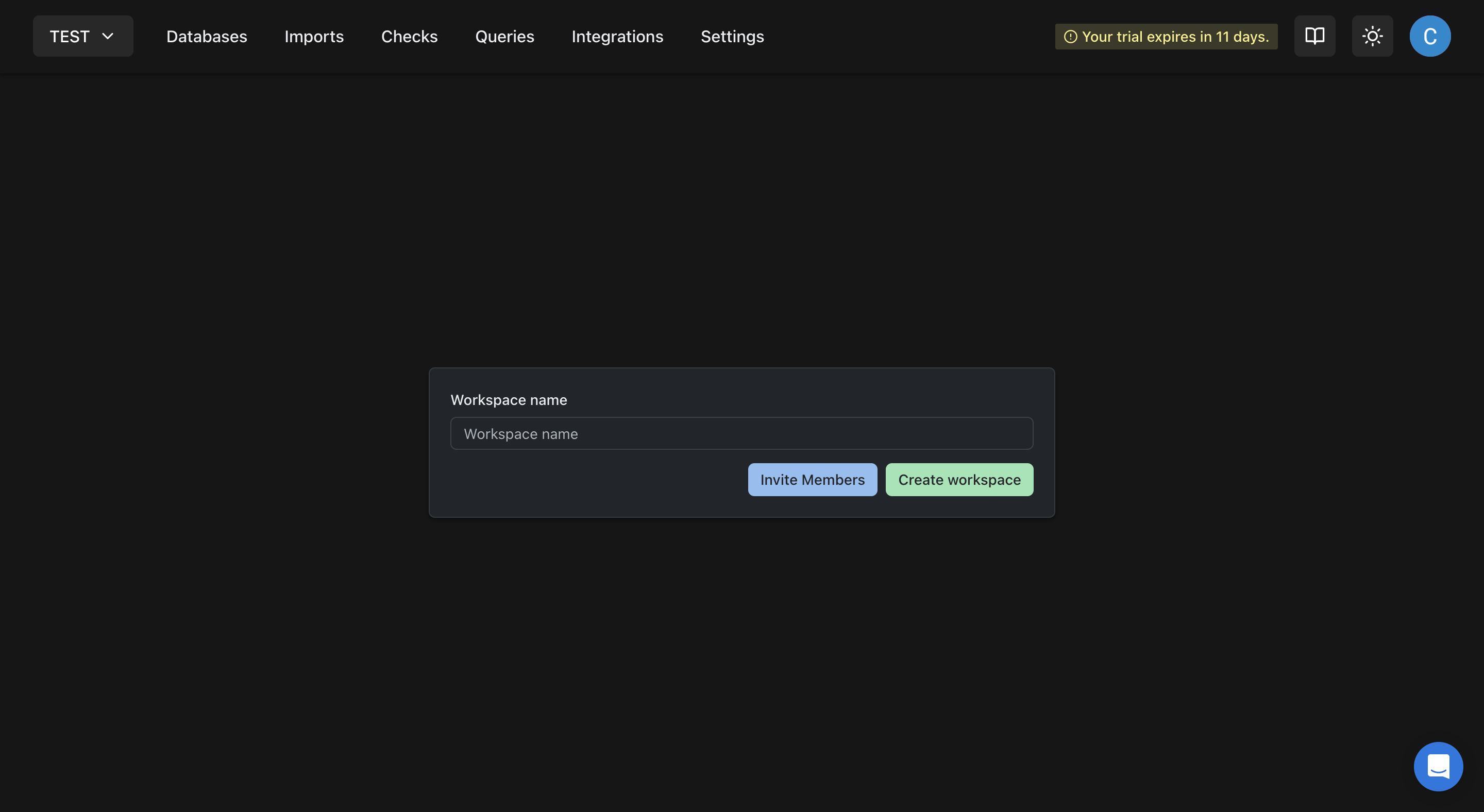This screenshot has width=1484, height=812.
Task: Open the documentation book icon
Action: click(x=1314, y=36)
